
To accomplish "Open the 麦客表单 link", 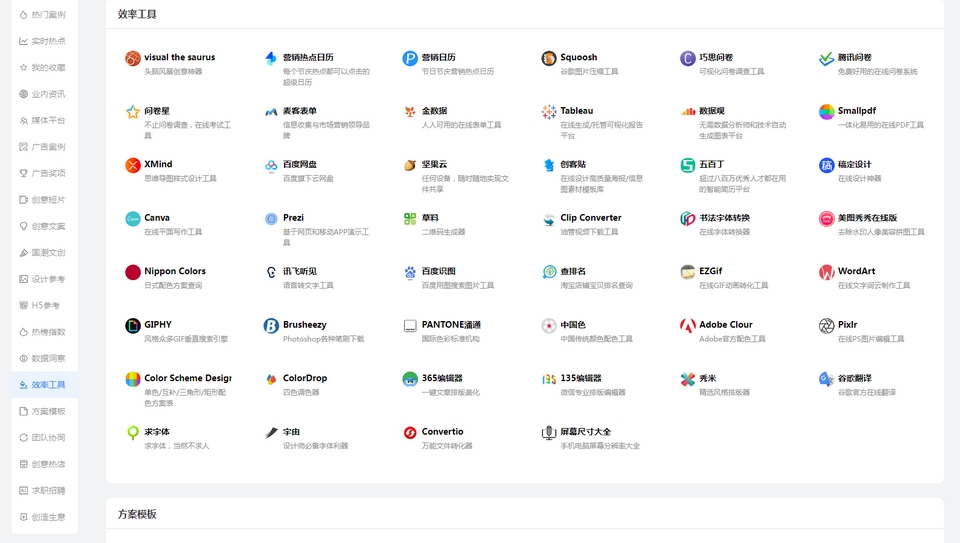I will 299,111.
